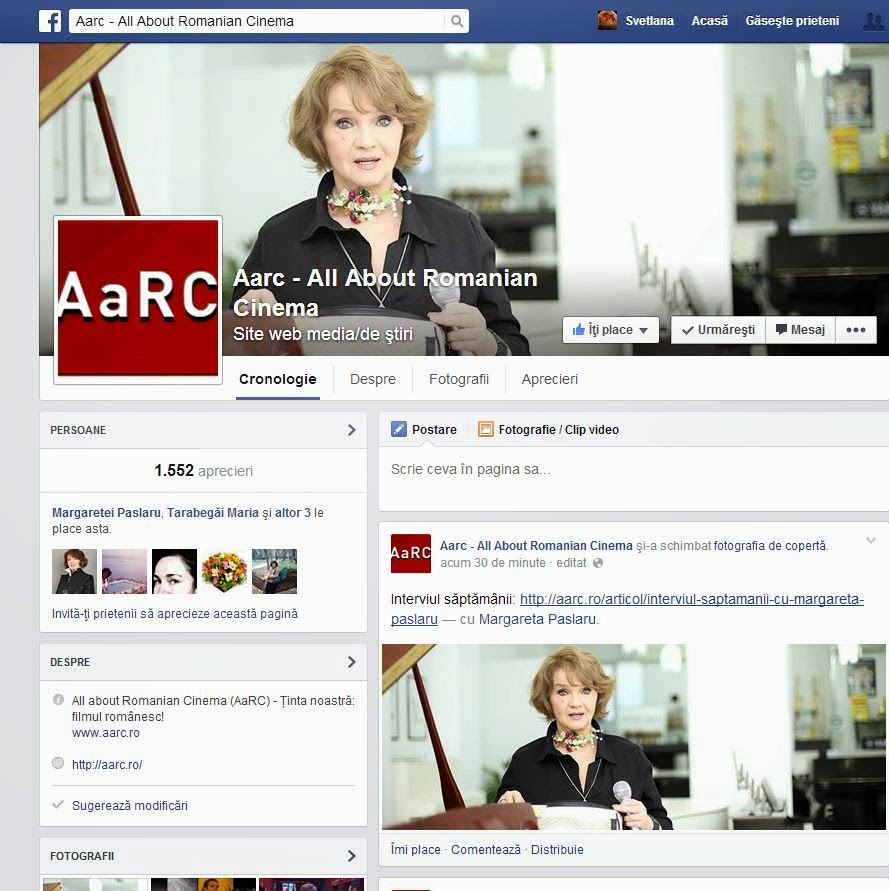
Task: Click the search magnifier icon
Action: click(x=456, y=21)
